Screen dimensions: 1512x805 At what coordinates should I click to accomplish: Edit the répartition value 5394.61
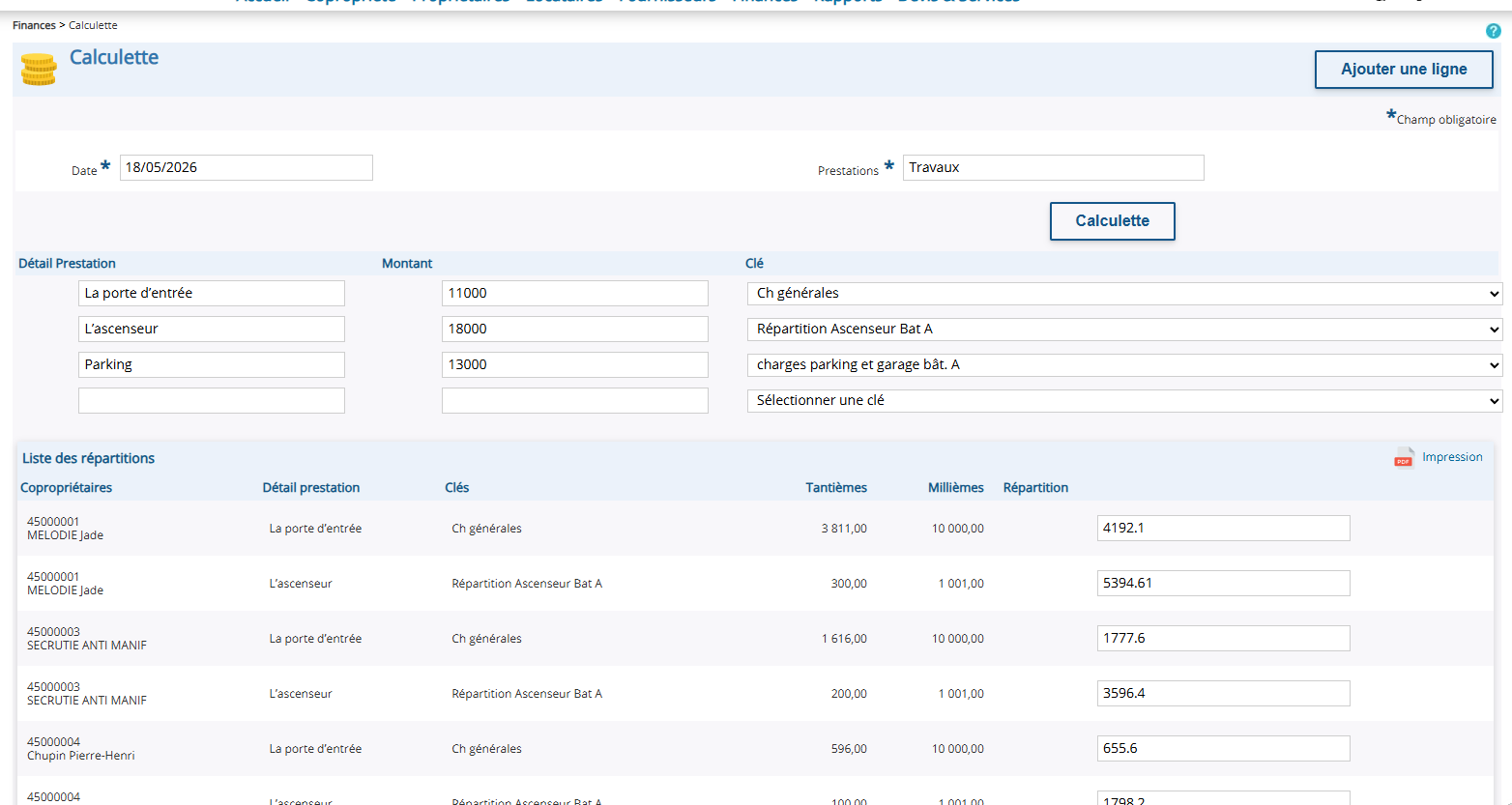click(x=1224, y=583)
